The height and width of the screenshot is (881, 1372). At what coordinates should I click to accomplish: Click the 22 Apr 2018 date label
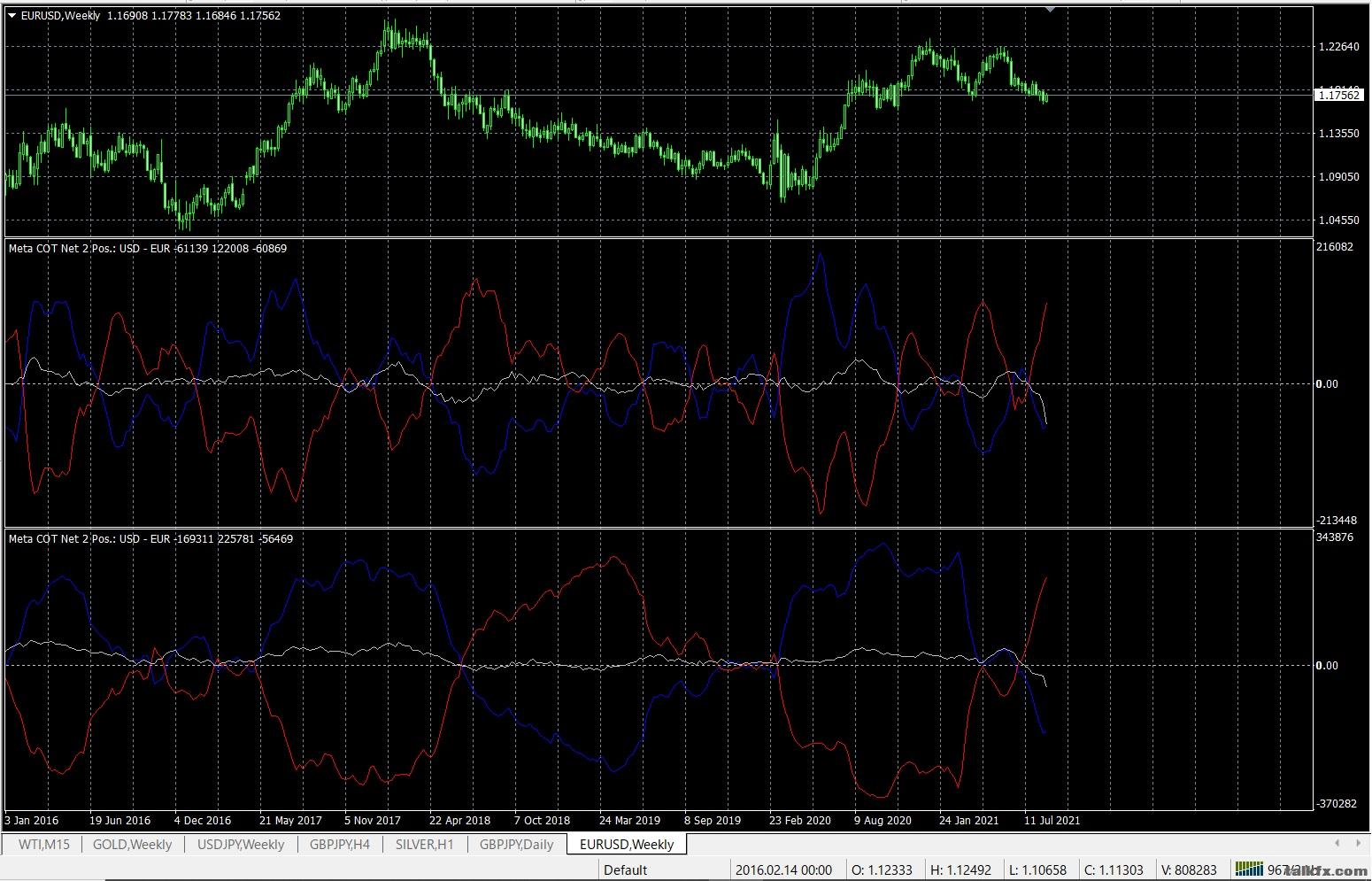[x=459, y=821]
